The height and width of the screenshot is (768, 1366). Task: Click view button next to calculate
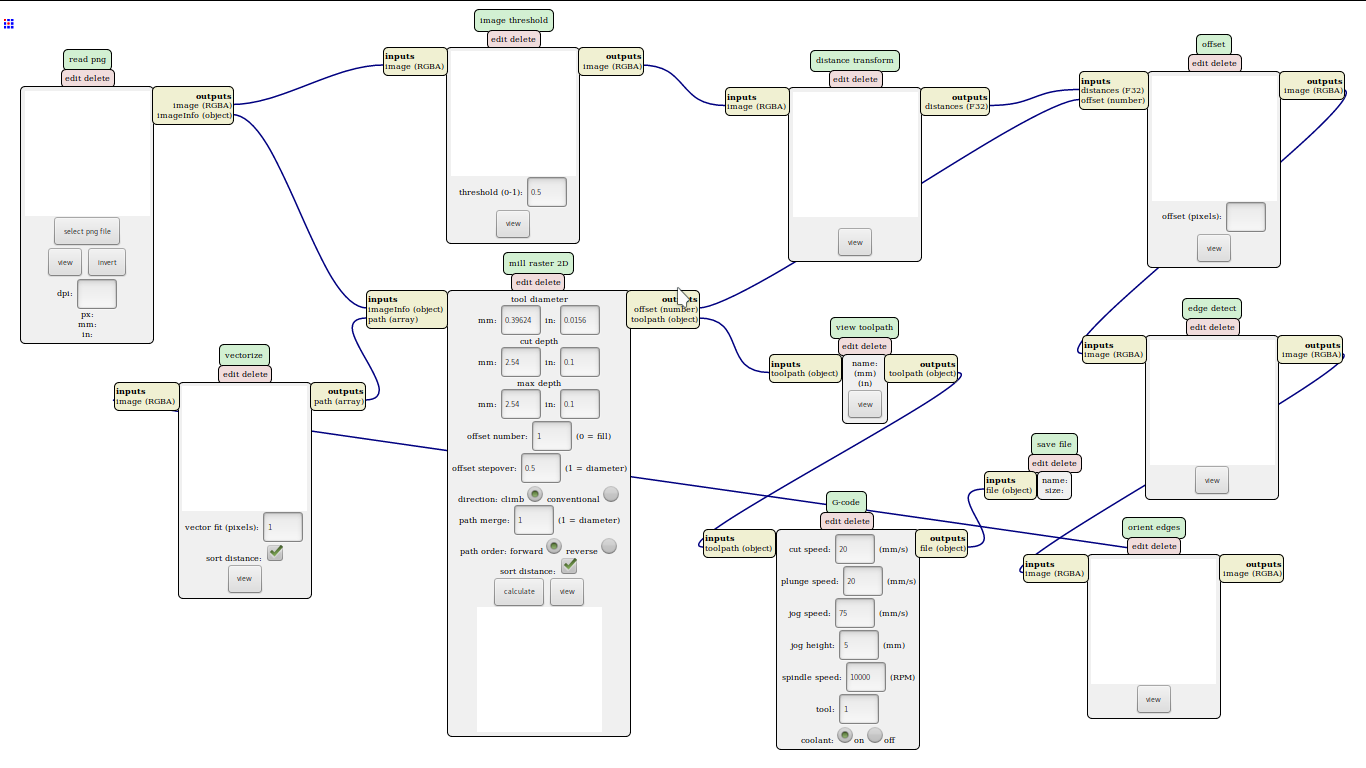[567, 592]
